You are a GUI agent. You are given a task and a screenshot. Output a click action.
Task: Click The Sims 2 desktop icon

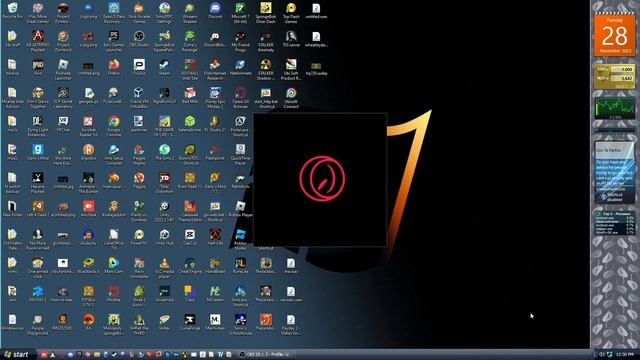pos(164,153)
